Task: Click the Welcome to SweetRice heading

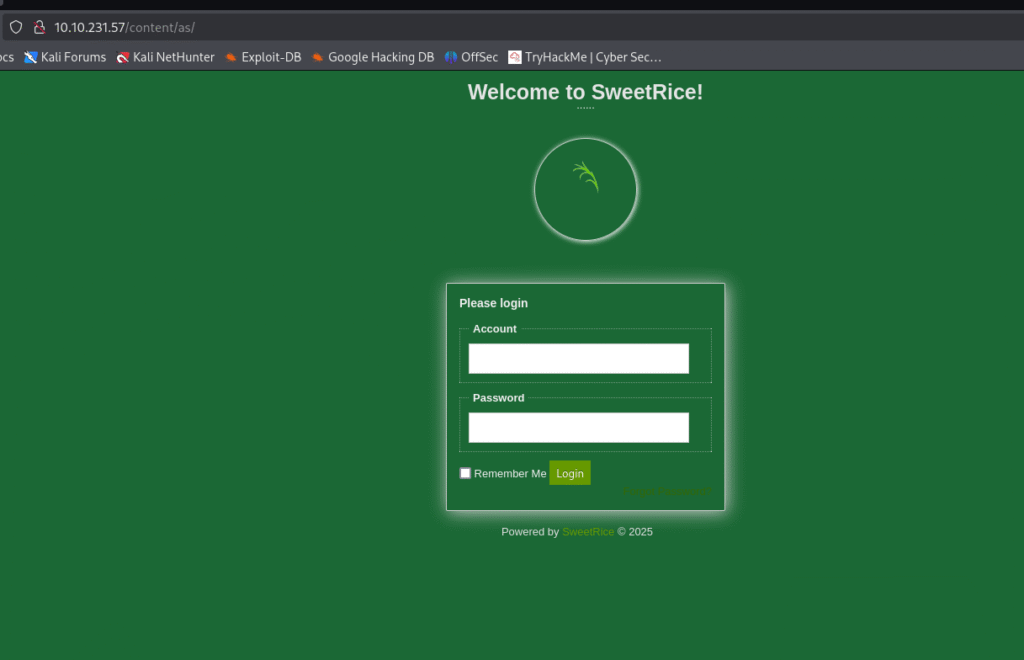Action: point(585,93)
